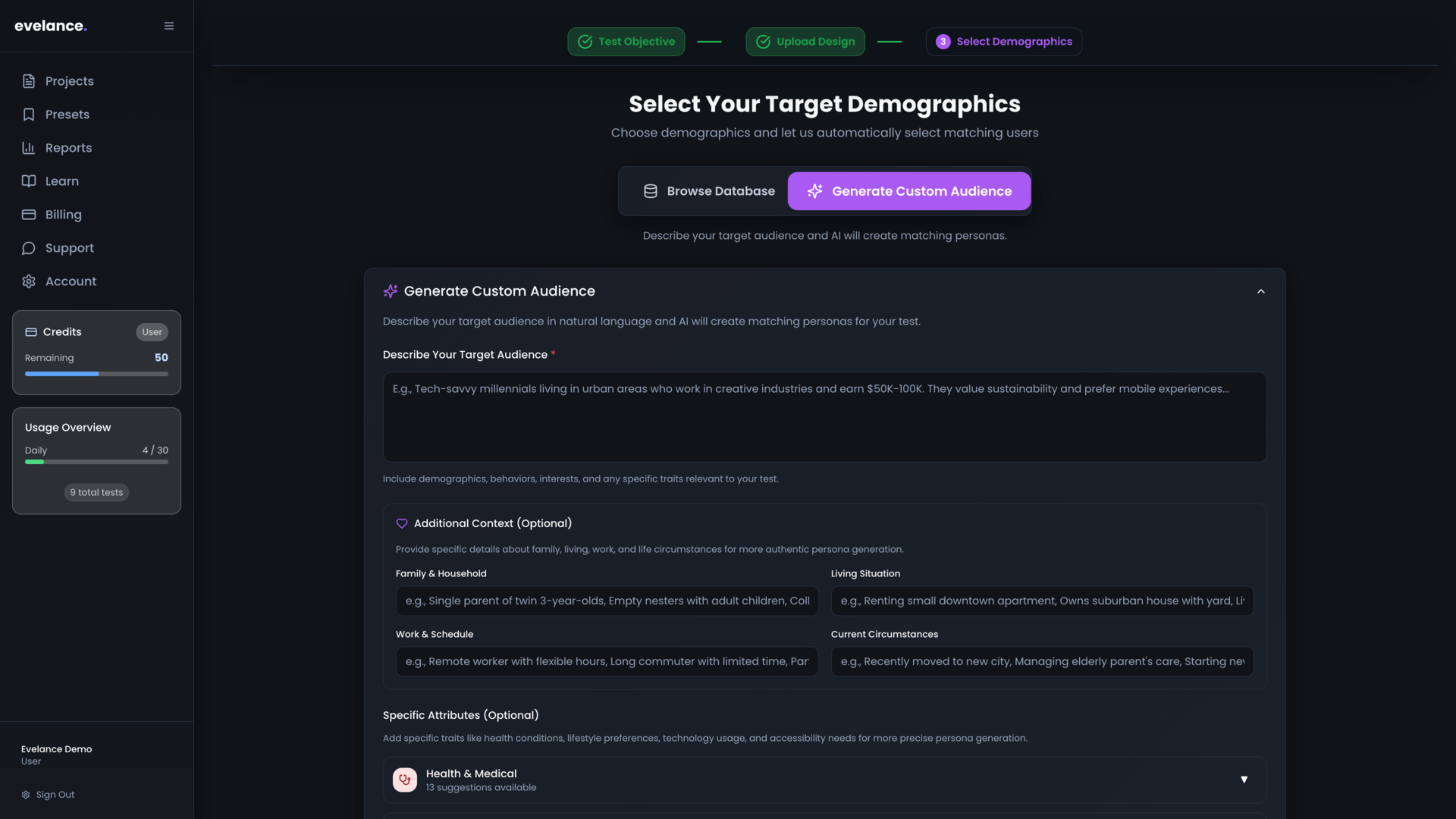This screenshot has width=1456, height=819.
Task: Go back to Test Objective step
Action: pyautogui.click(x=626, y=42)
